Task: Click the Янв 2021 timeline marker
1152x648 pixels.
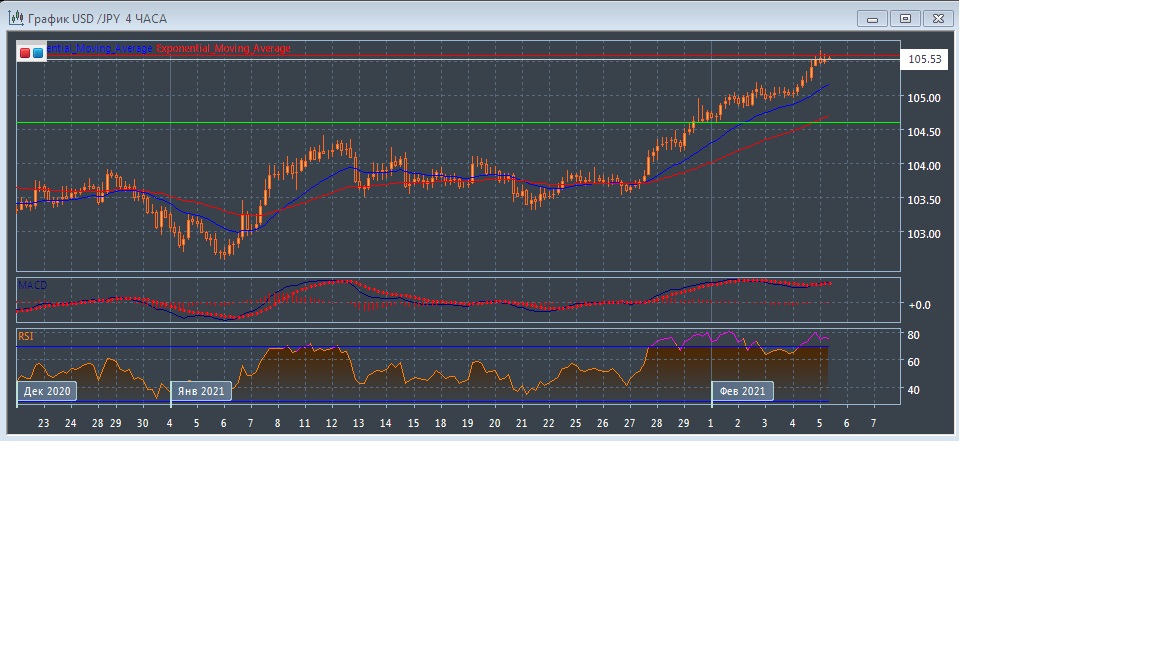Action: (201, 391)
